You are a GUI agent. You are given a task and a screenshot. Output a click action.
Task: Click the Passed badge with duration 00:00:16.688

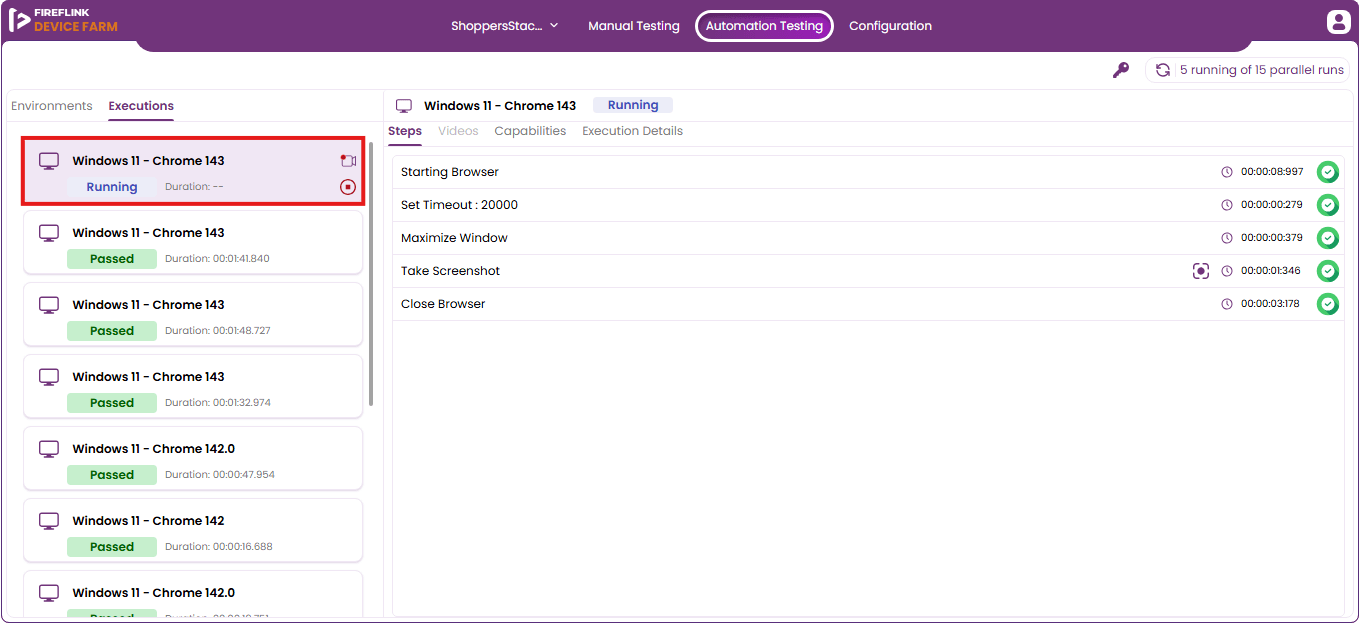tap(112, 547)
